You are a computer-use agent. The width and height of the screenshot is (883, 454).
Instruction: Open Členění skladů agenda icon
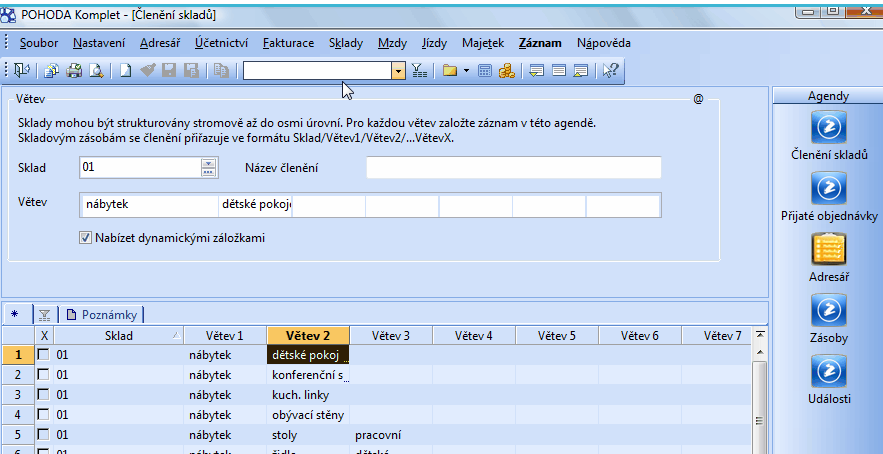829,127
